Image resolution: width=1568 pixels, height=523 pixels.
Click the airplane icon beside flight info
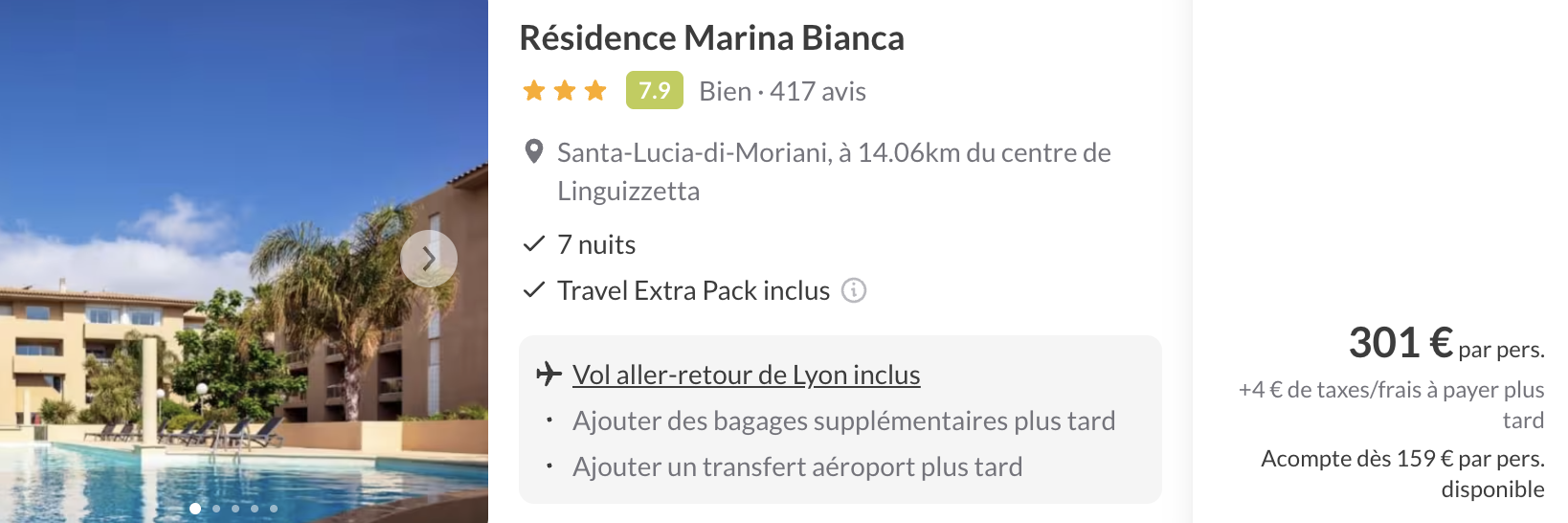(549, 374)
